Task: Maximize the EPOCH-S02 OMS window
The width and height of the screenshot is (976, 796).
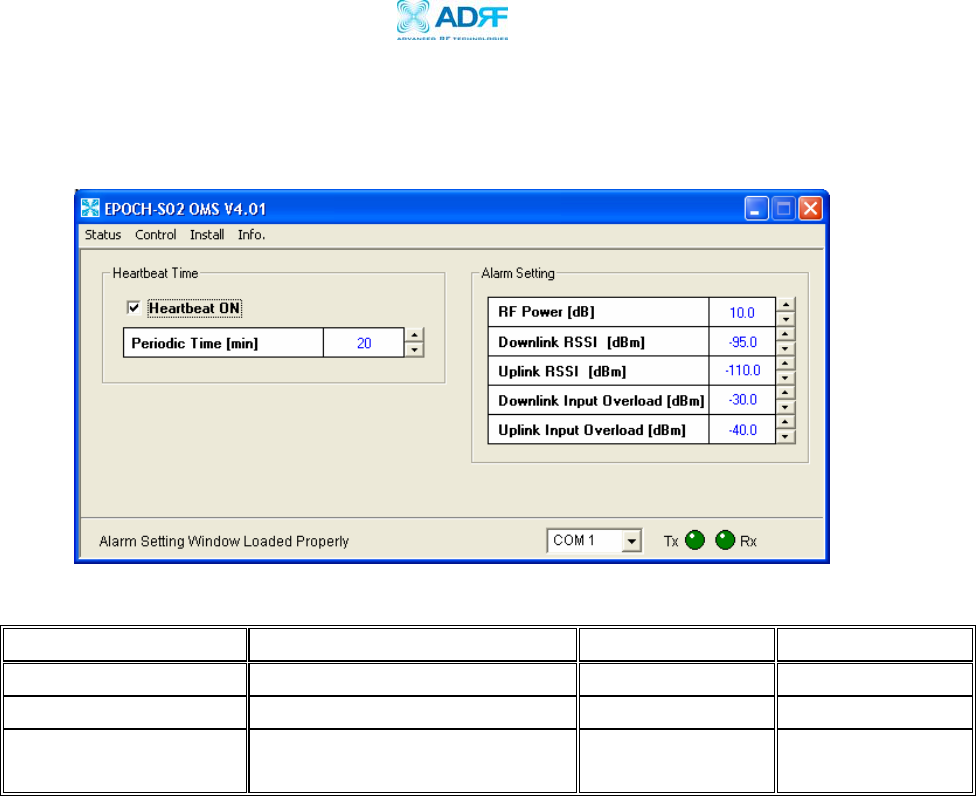Action: point(783,208)
